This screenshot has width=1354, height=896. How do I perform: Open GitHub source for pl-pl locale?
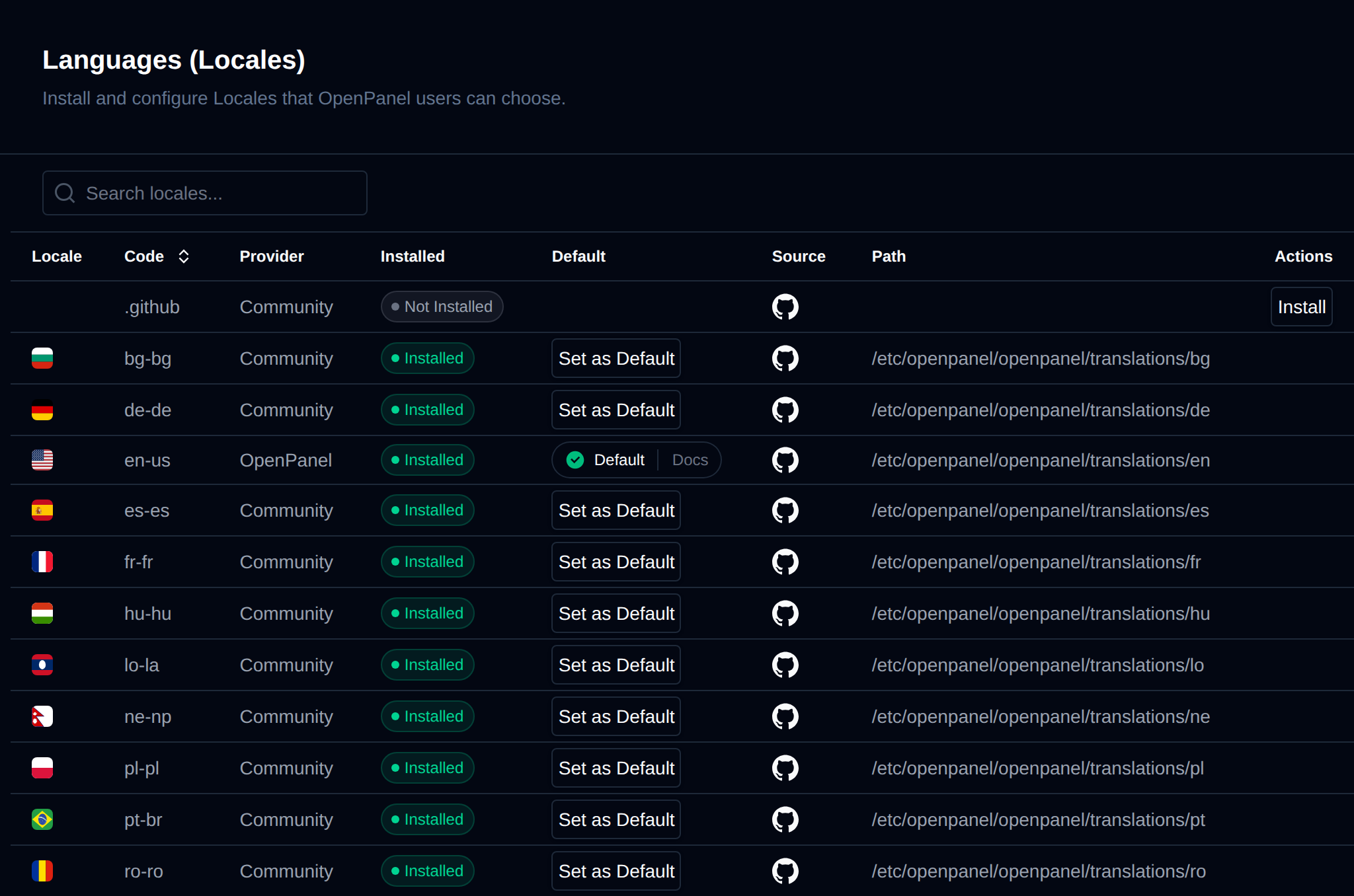(x=785, y=768)
